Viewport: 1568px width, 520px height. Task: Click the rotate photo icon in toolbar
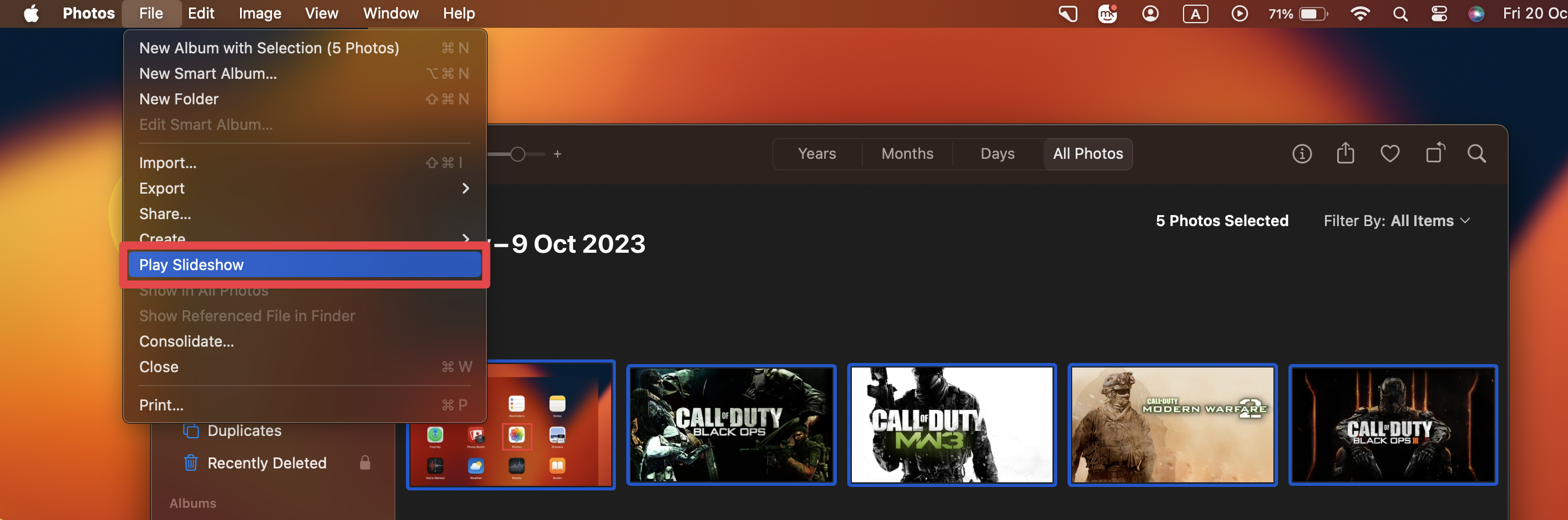point(1435,153)
